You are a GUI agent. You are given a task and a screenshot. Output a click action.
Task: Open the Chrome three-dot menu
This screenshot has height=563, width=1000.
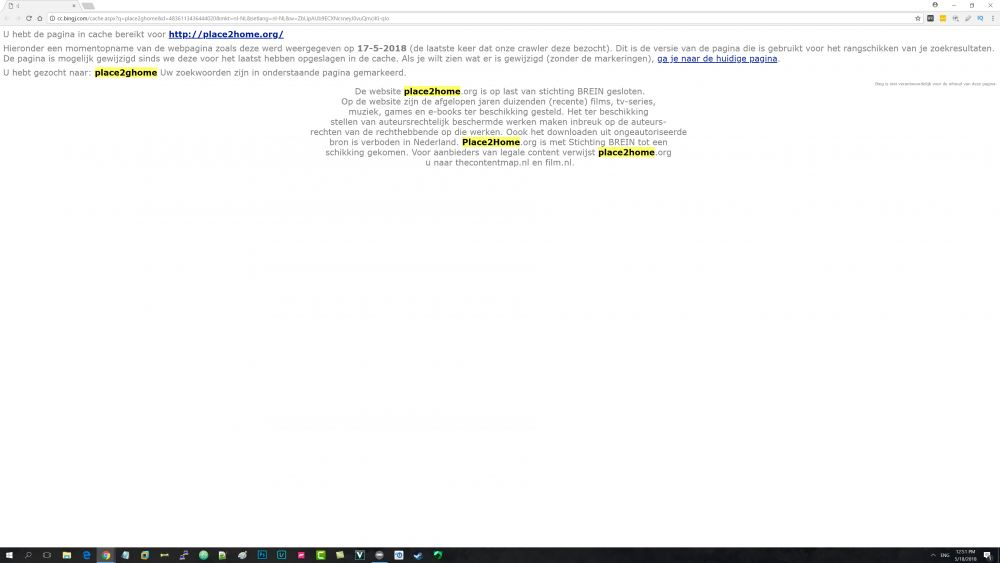(x=993, y=18)
